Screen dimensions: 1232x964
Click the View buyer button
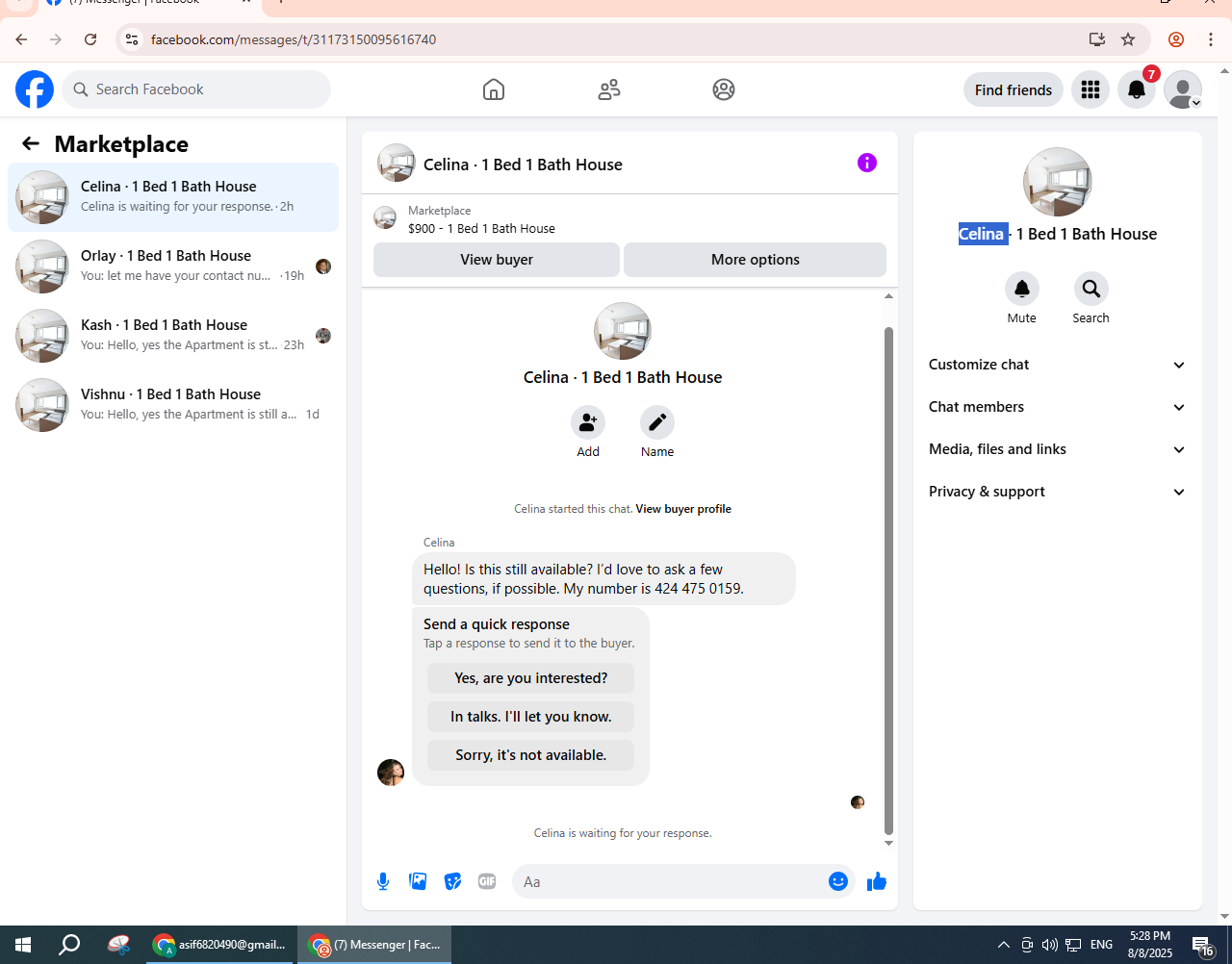coord(497,260)
